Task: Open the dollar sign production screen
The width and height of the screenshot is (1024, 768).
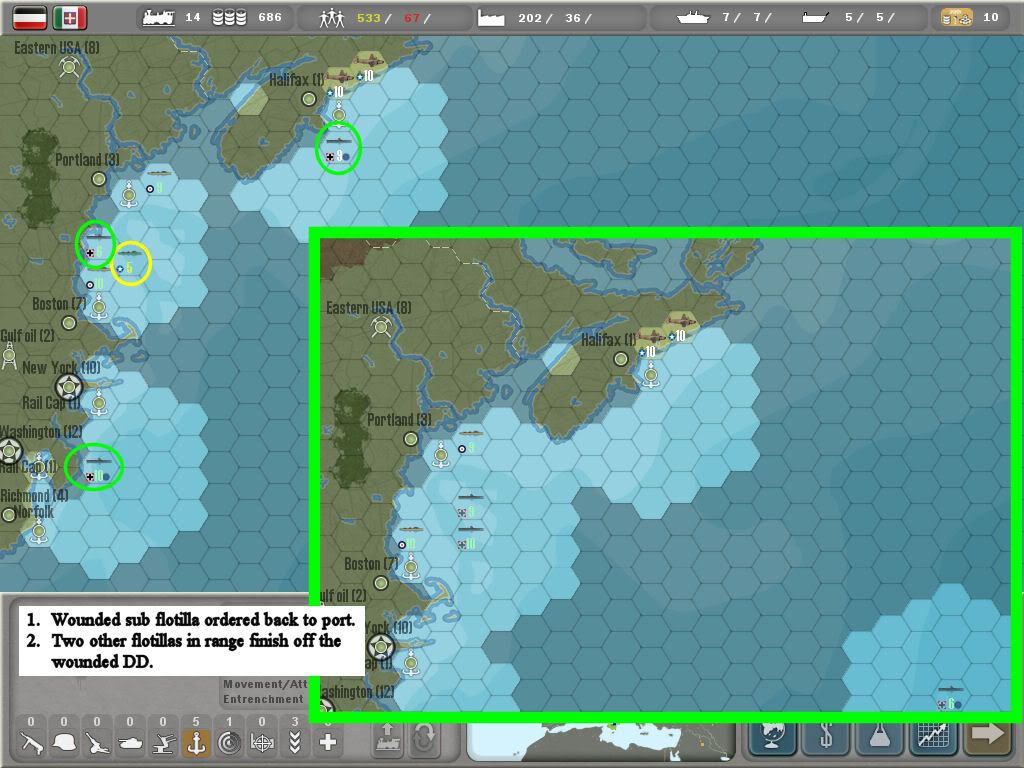Action: (826, 737)
